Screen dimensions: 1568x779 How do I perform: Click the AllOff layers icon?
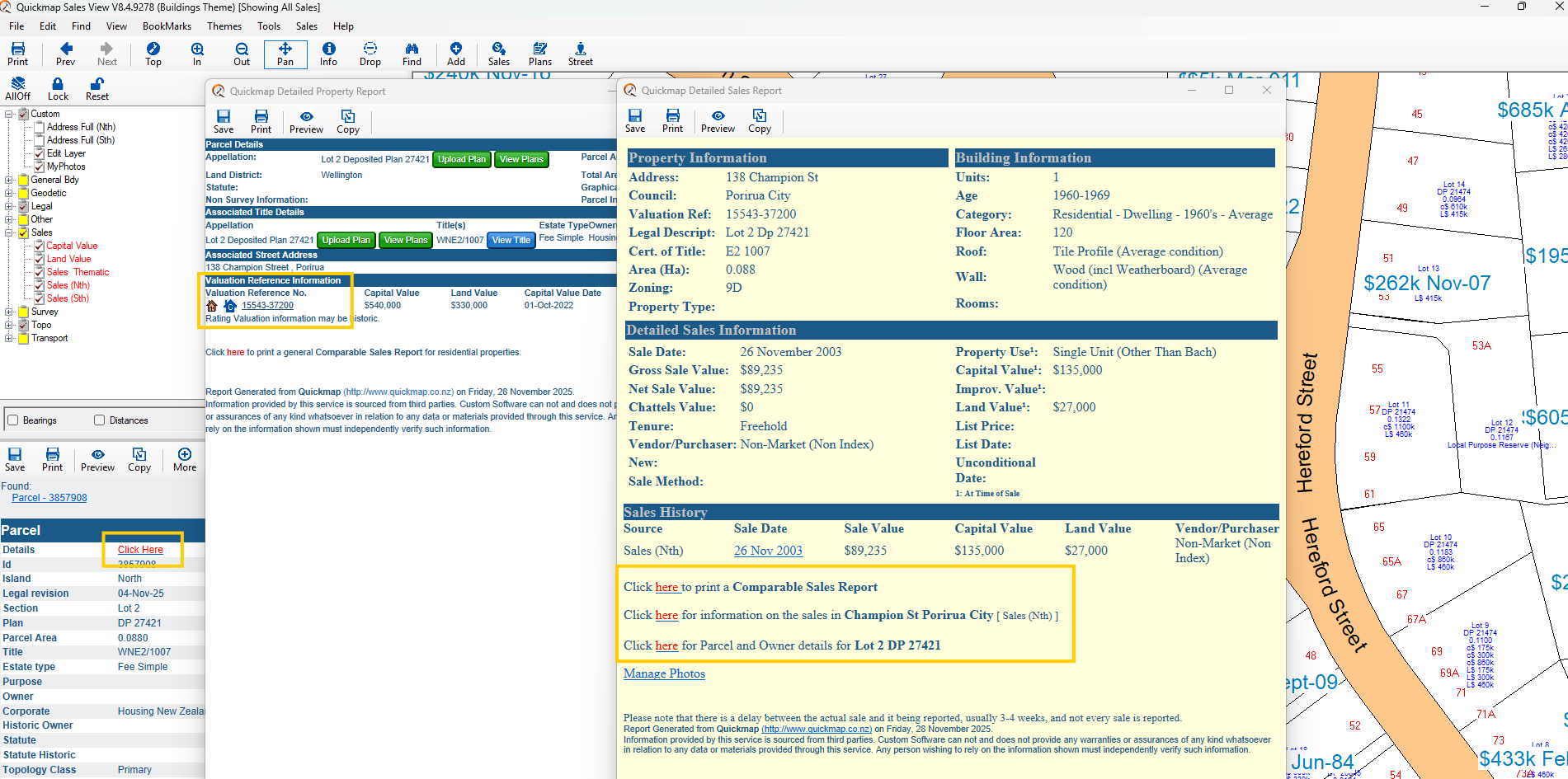(17, 88)
